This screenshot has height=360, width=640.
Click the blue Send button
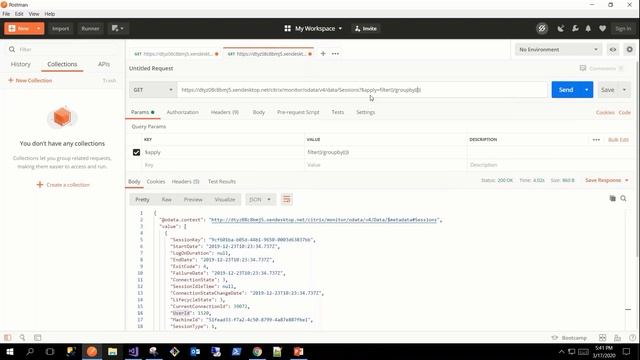(566, 90)
